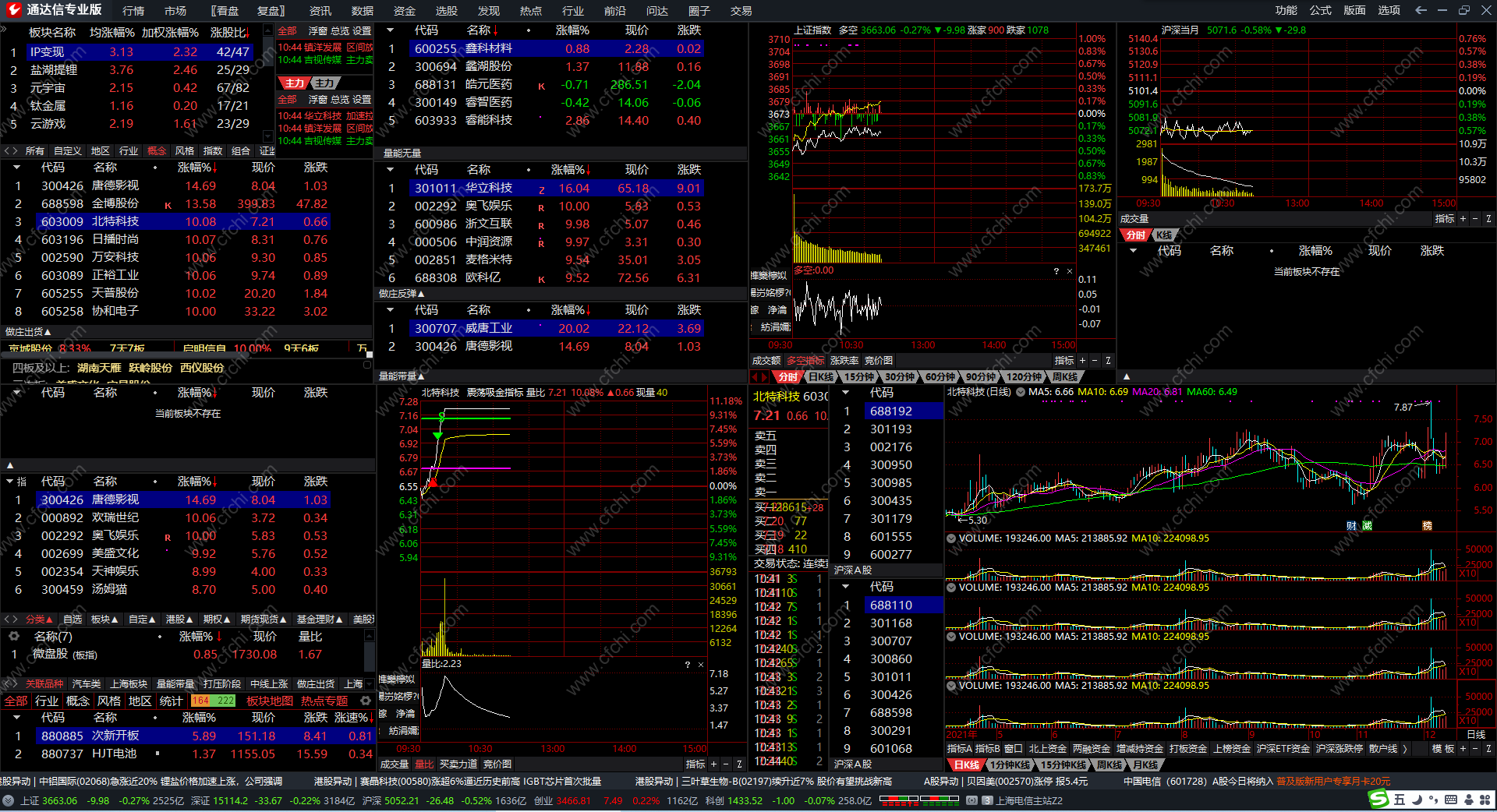Click the ? help icon on 多空 sub-chart
The image size is (1497, 812).
point(1056,271)
